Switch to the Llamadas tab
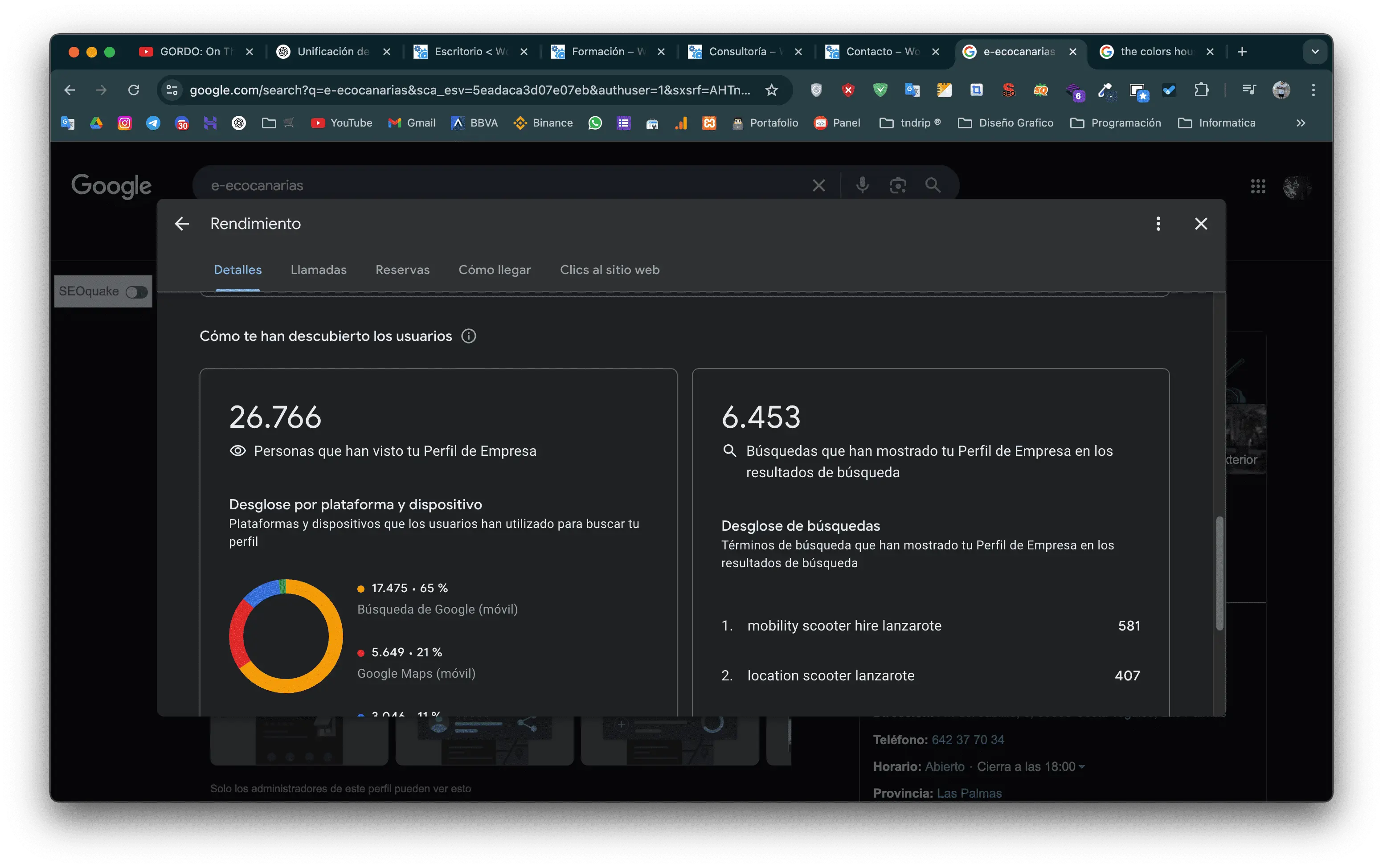The image size is (1383, 868). (319, 270)
